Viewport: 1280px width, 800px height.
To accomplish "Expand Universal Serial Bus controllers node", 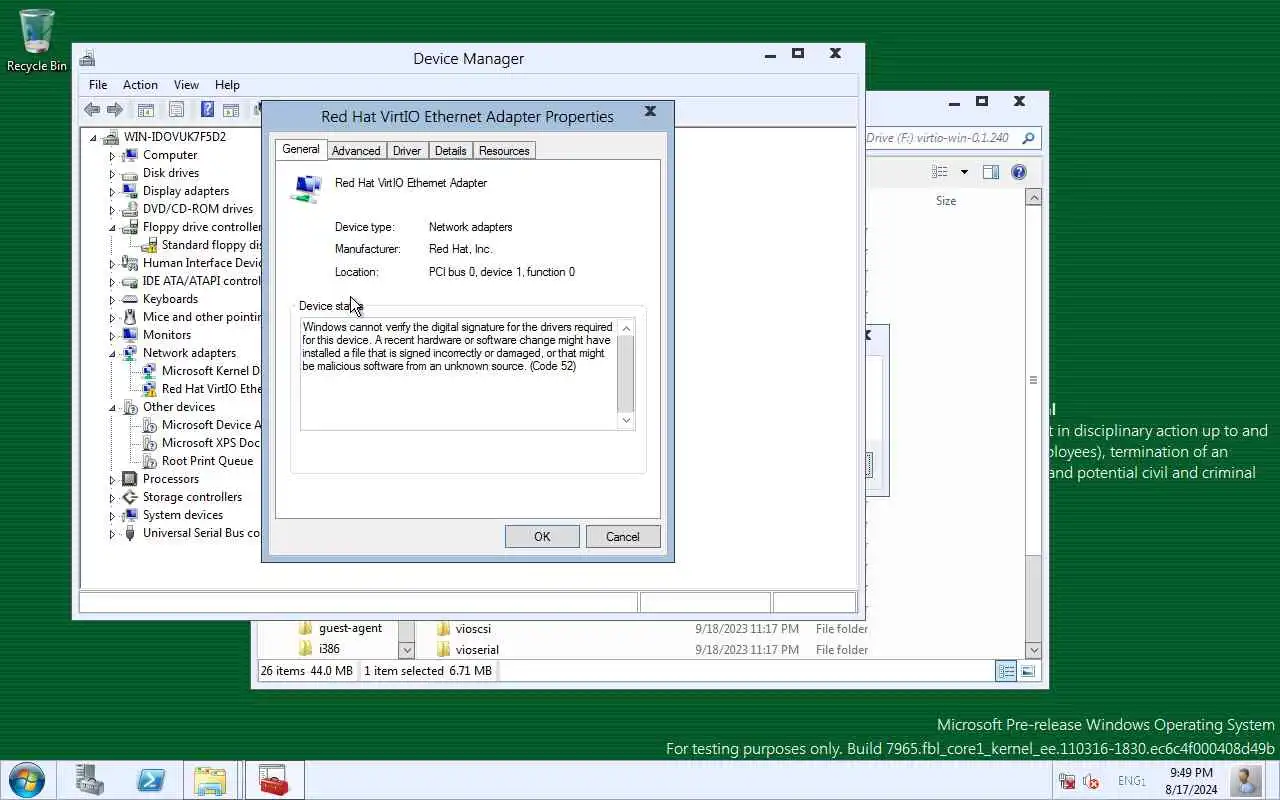I will coord(112,534).
